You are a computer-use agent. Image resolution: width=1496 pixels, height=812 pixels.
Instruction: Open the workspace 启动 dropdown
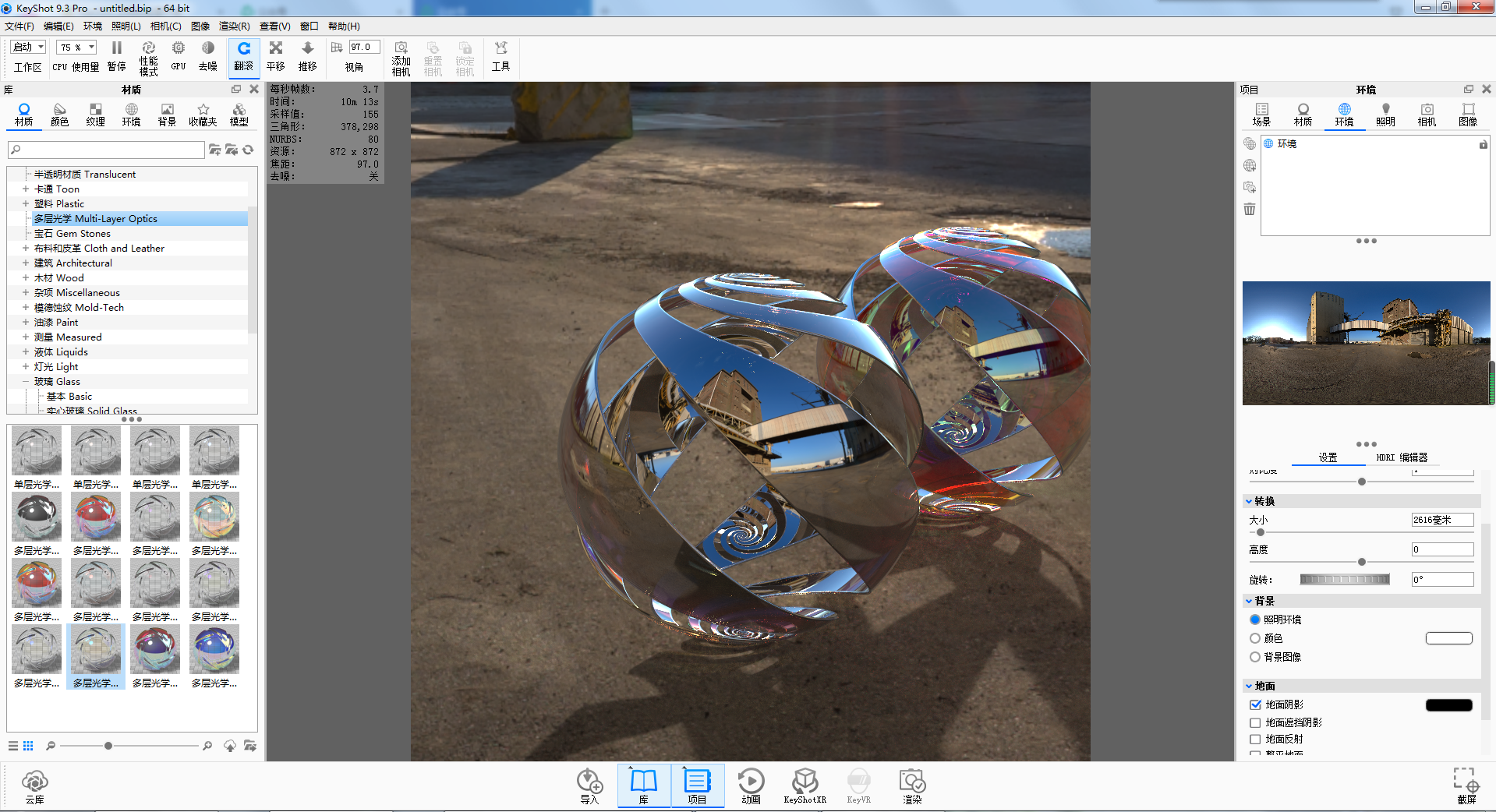[29, 47]
